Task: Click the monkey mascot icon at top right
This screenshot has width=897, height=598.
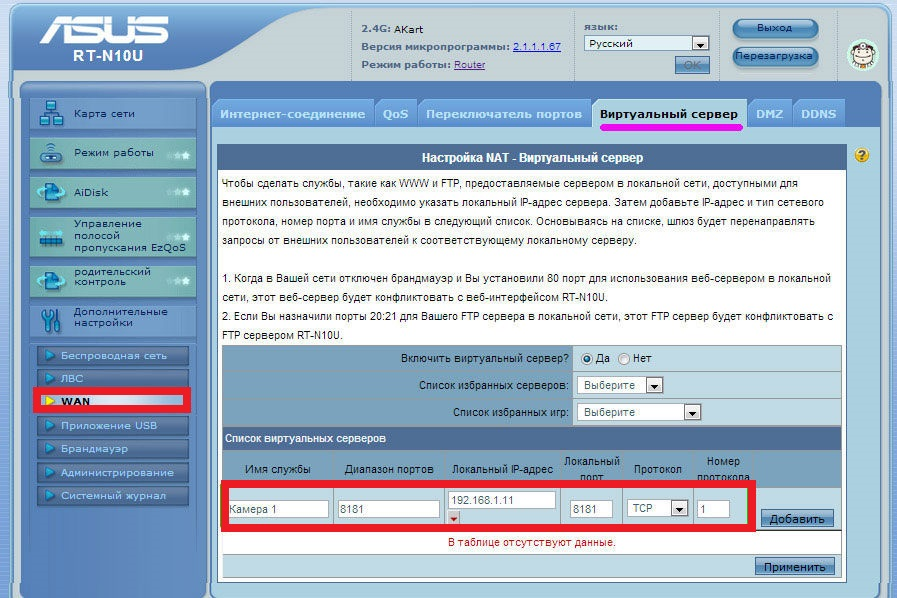Action: [x=863, y=56]
